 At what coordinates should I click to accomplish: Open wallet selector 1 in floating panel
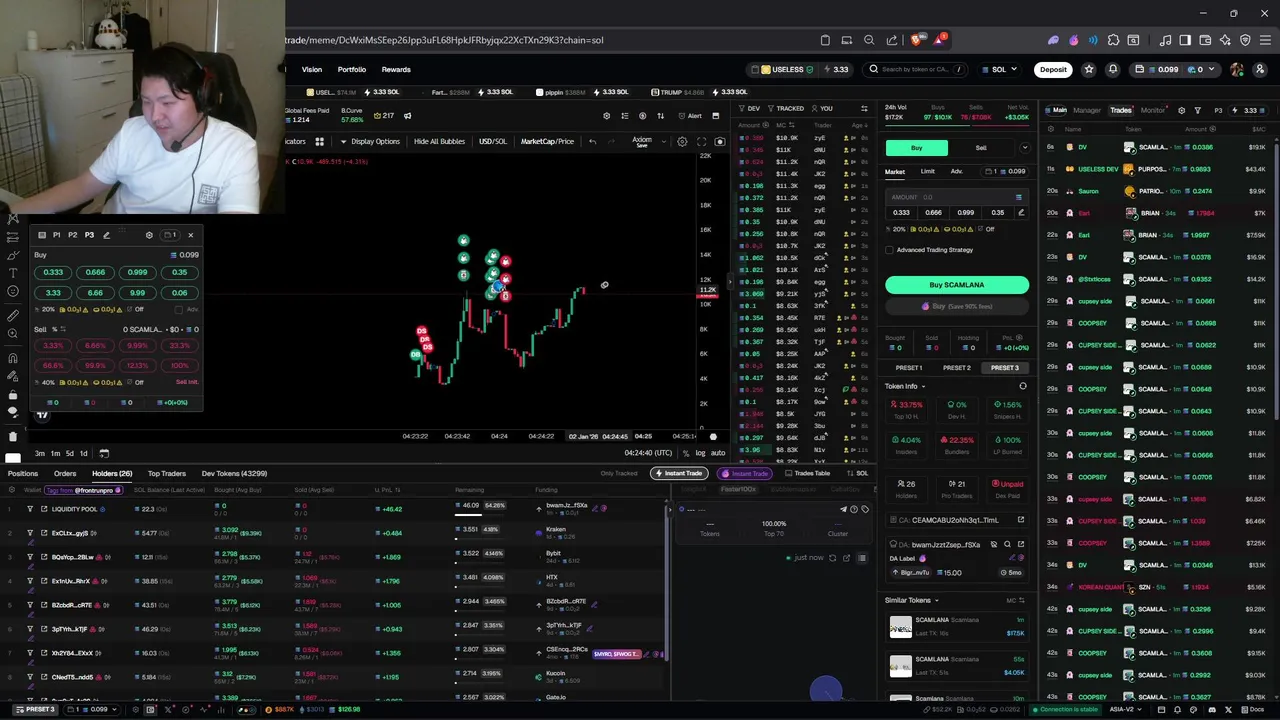click(170, 235)
